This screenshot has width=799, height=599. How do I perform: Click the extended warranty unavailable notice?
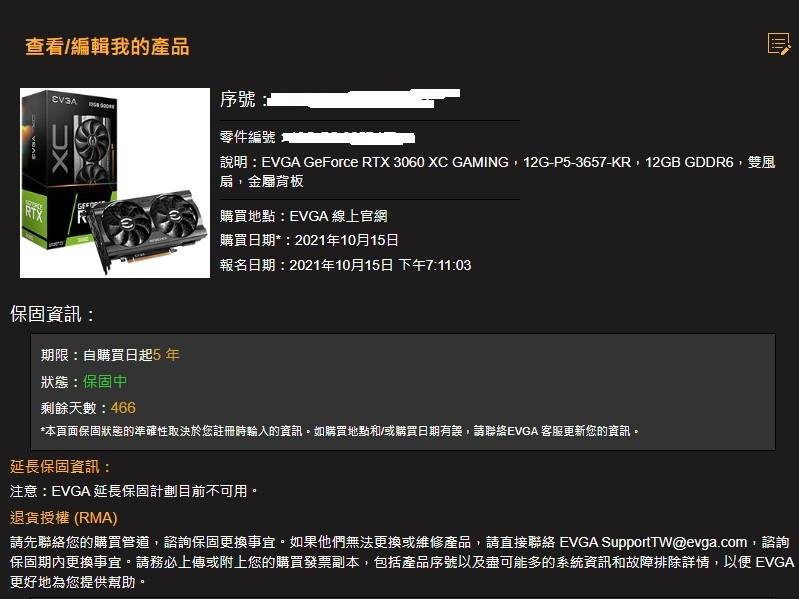tap(134, 491)
